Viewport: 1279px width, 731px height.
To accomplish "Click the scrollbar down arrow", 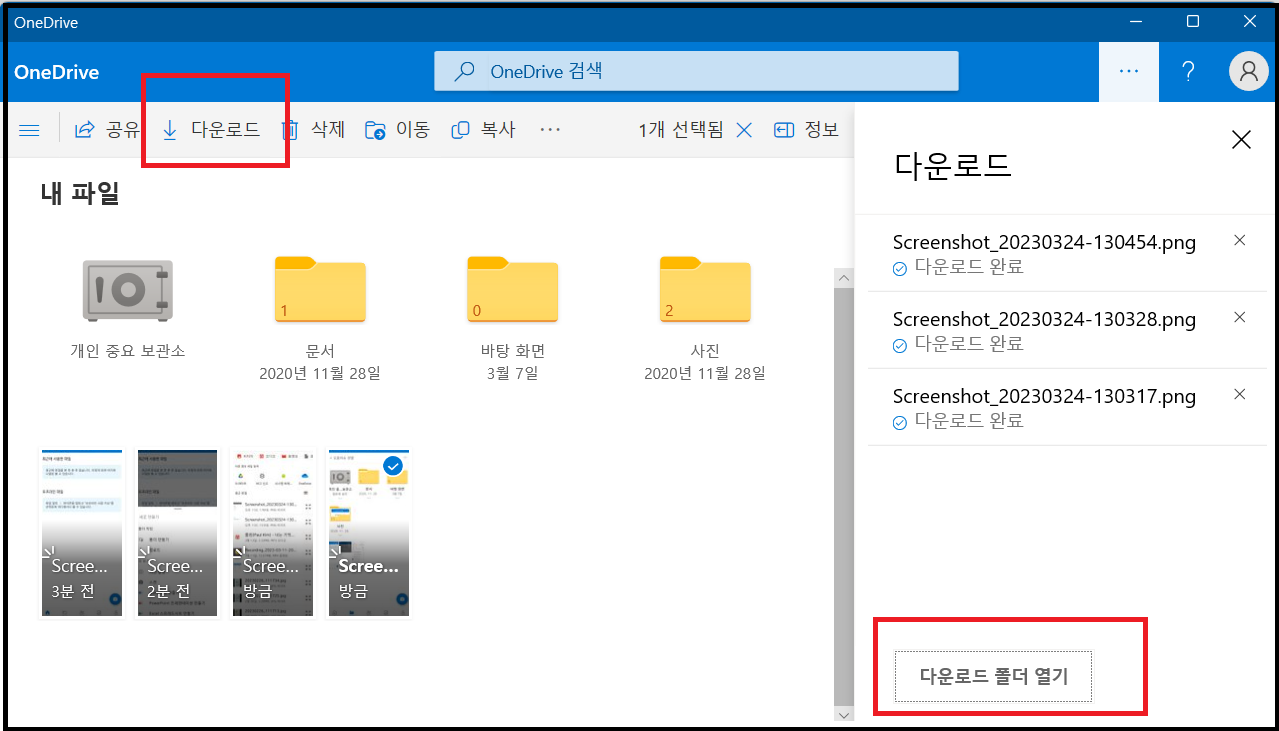I will pyautogui.click(x=844, y=714).
